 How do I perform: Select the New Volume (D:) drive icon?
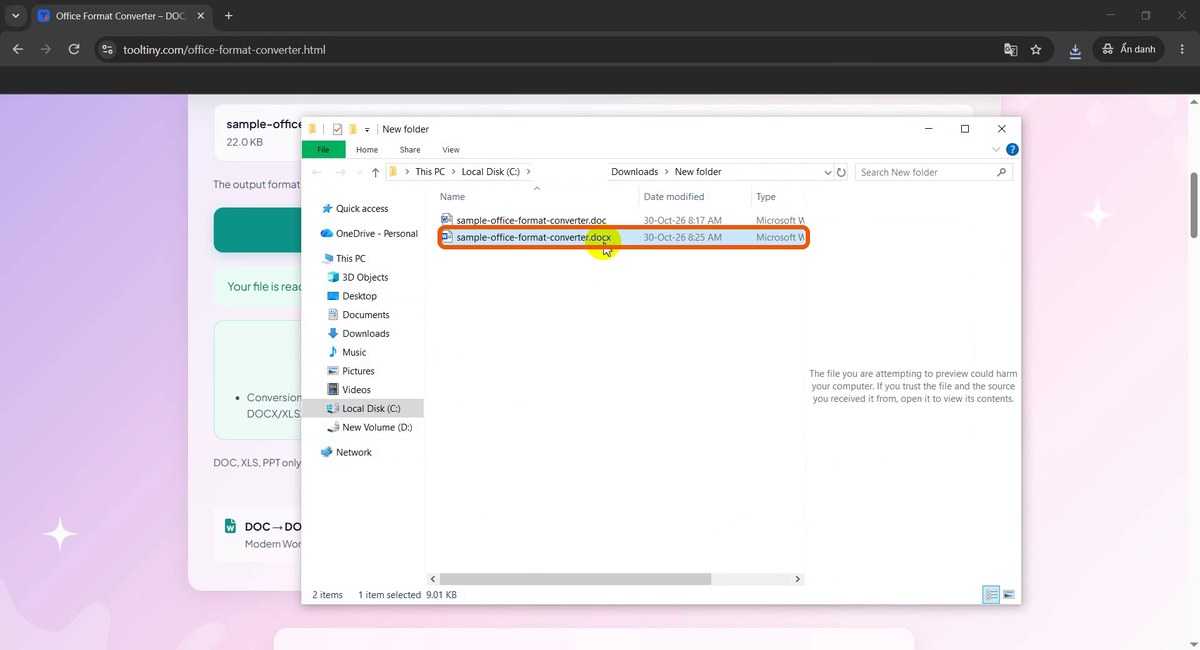pyautogui.click(x=334, y=427)
